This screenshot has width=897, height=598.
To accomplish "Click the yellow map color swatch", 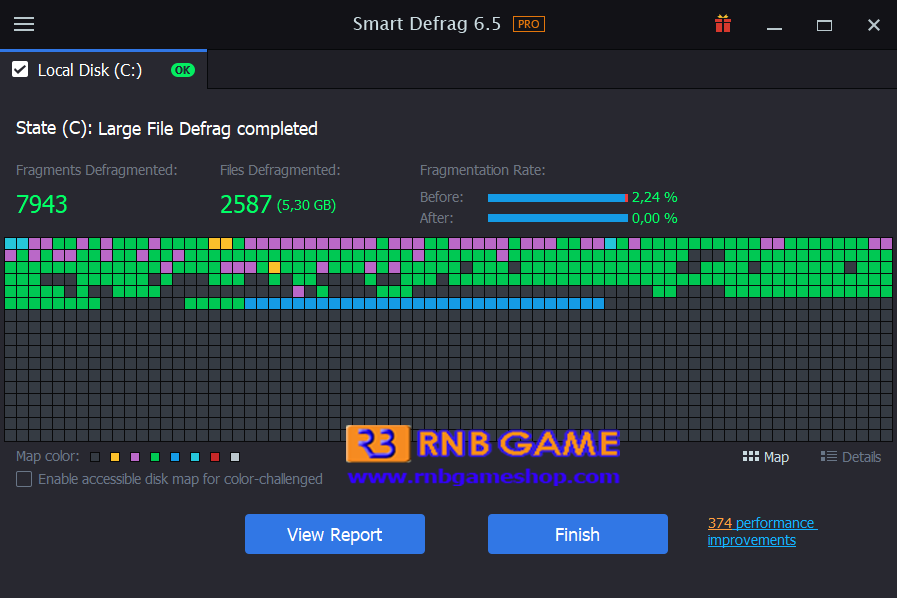I will tap(115, 457).
